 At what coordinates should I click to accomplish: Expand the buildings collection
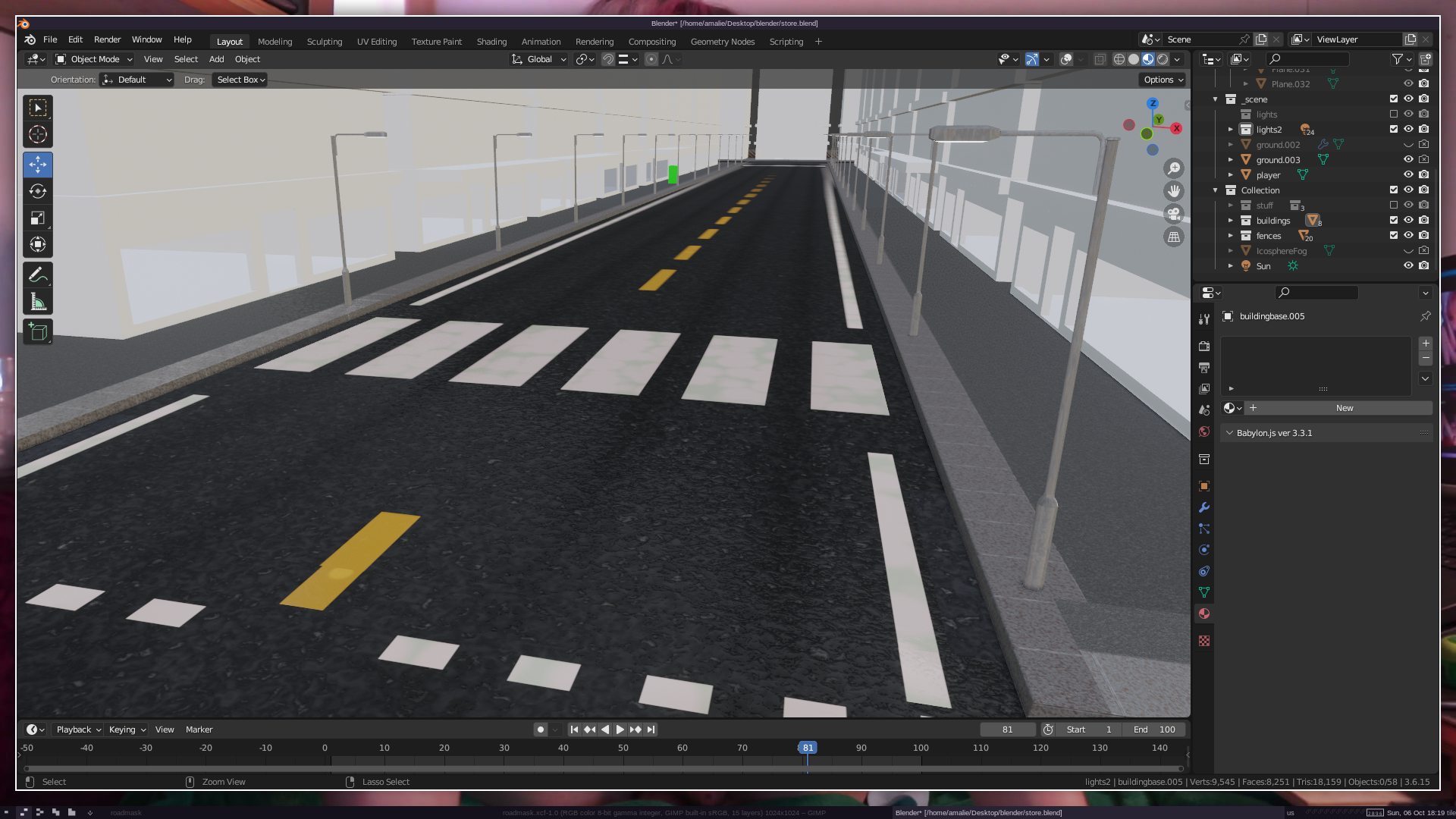[1231, 221]
